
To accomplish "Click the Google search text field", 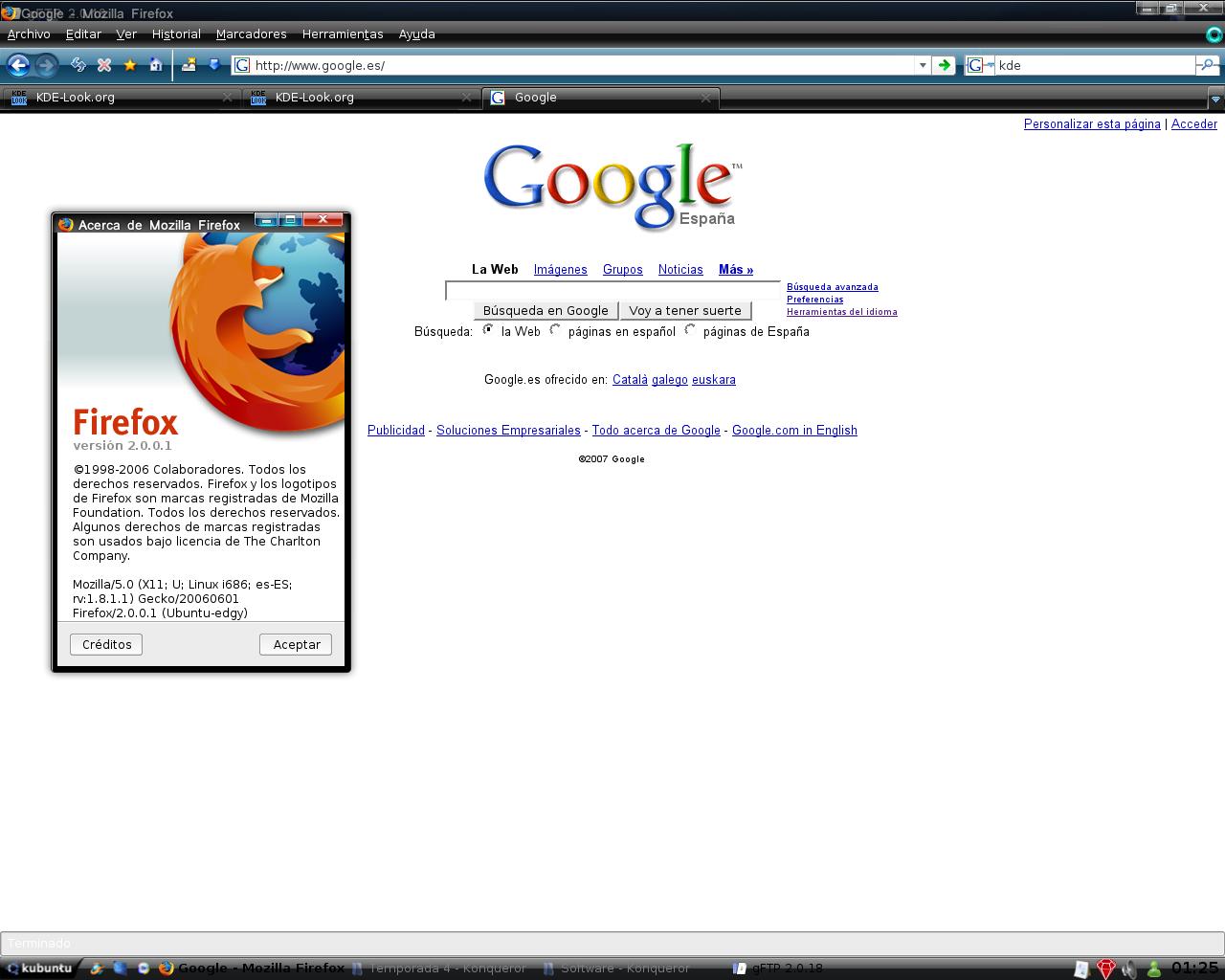I will (x=612, y=290).
